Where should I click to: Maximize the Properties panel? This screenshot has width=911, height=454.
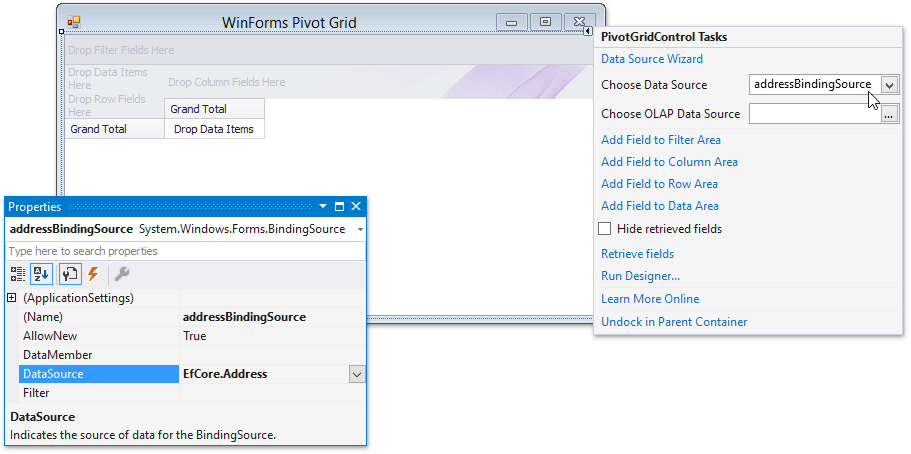340,206
